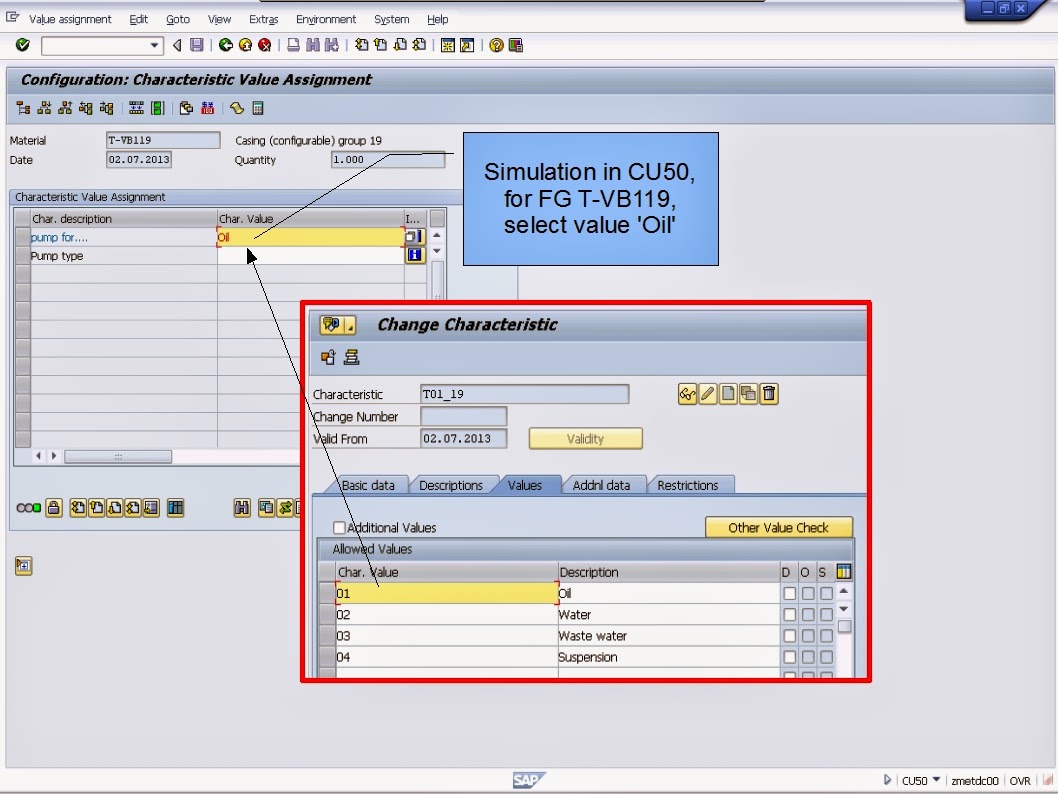Viewport: 1058px width, 794px height.
Task: Switch to the Descriptions tab
Action: click(451, 485)
